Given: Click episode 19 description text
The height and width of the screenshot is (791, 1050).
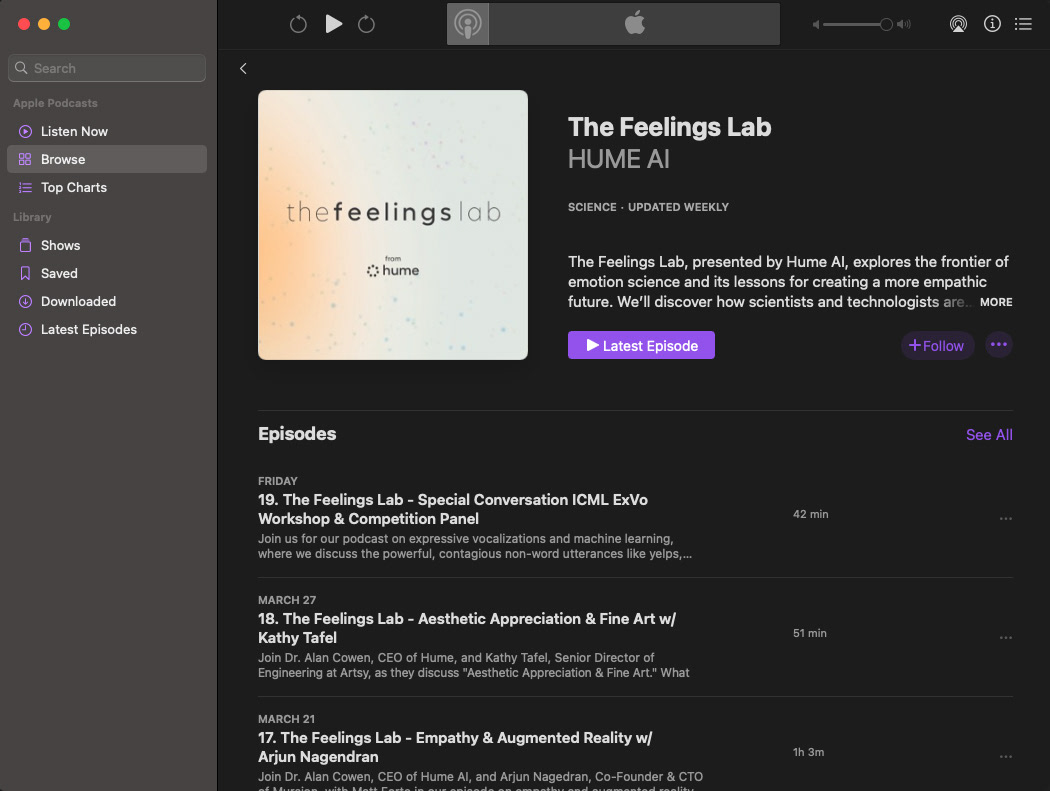Looking at the screenshot, I should [x=475, y=546].
